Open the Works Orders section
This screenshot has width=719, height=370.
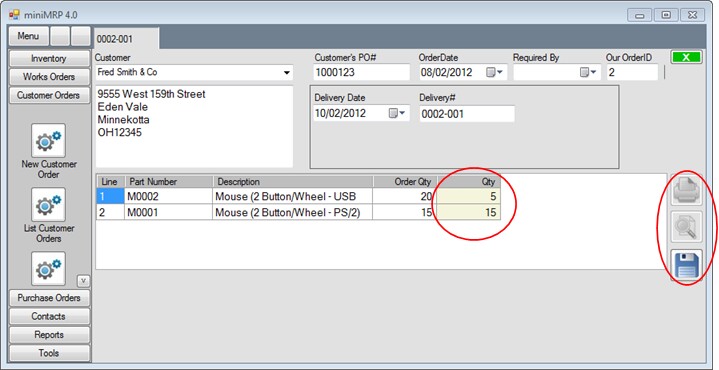49,77
